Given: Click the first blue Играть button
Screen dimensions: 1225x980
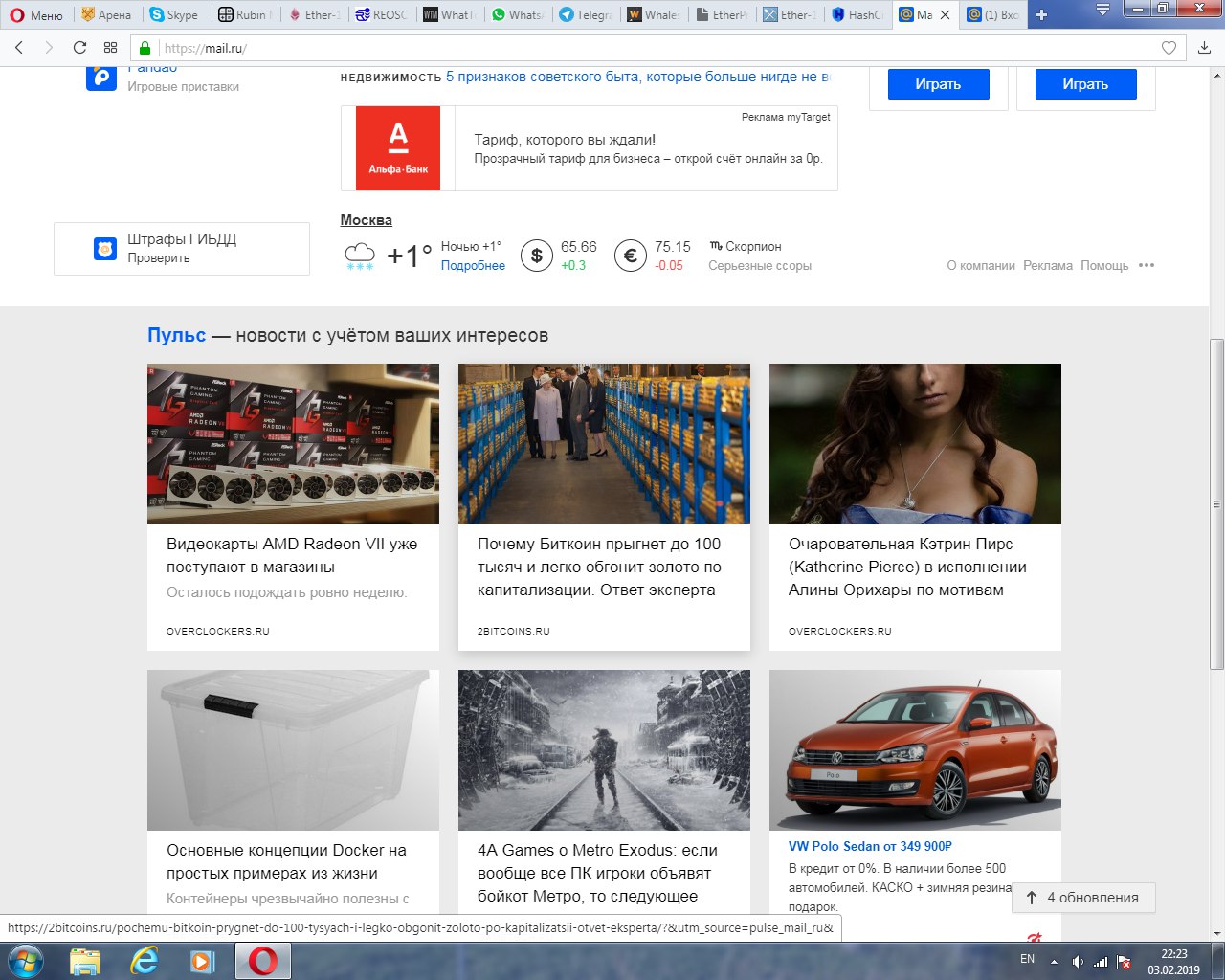Looking at the screenshot, I should tap(938, 84).
